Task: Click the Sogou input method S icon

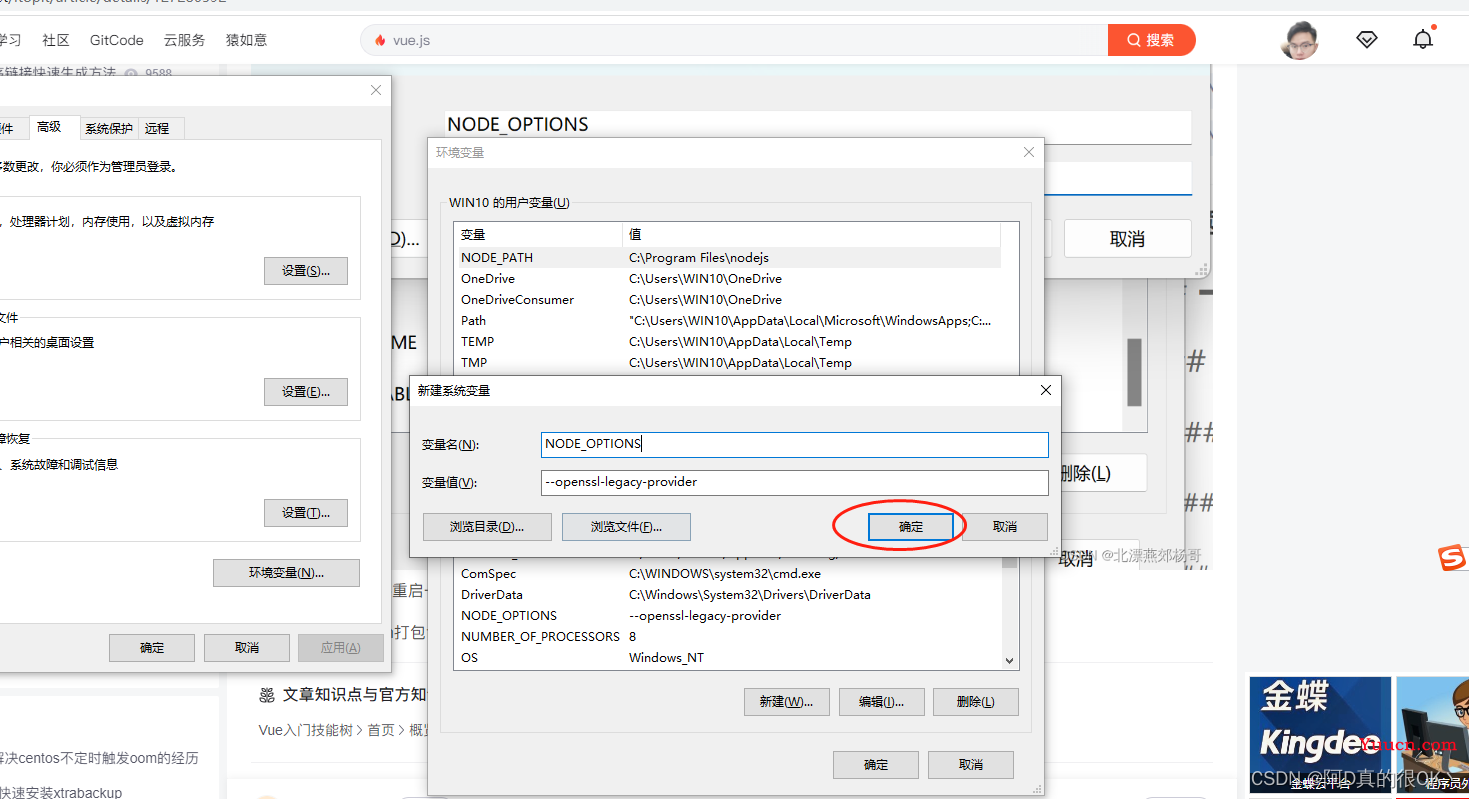Action: click(x=1452, y=556)
